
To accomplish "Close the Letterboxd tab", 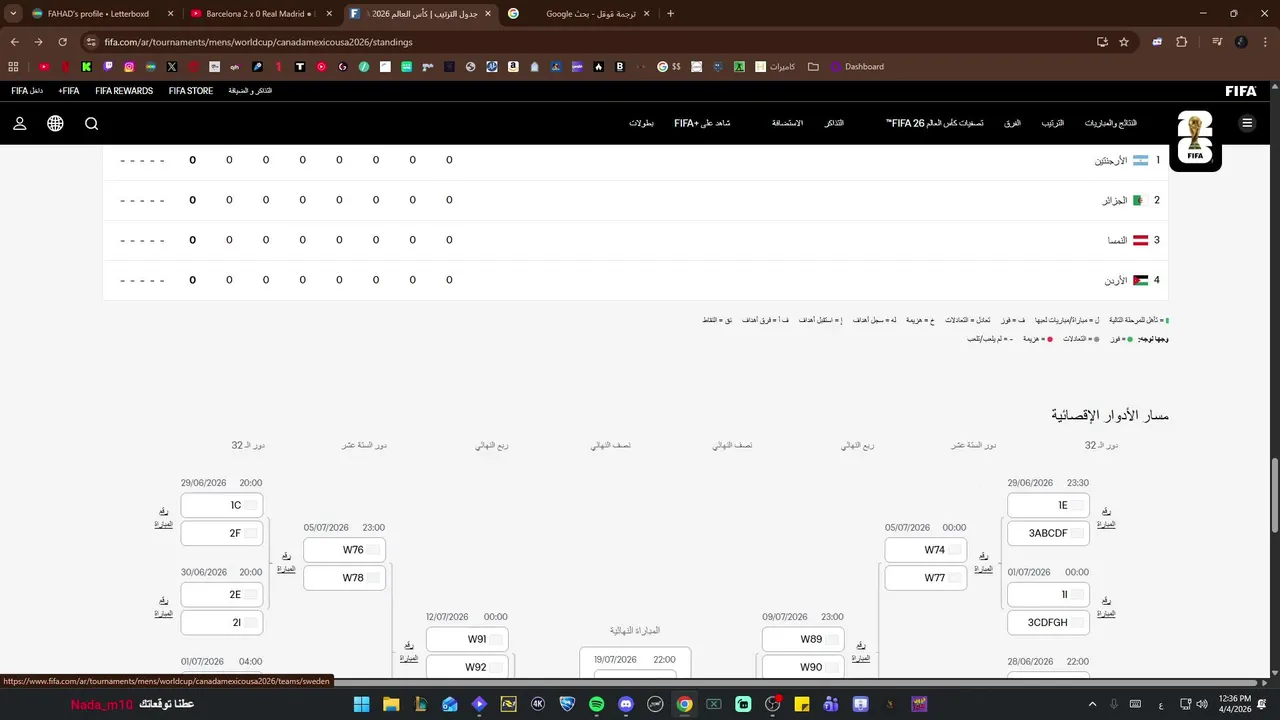I will click(x=170, y=14).
